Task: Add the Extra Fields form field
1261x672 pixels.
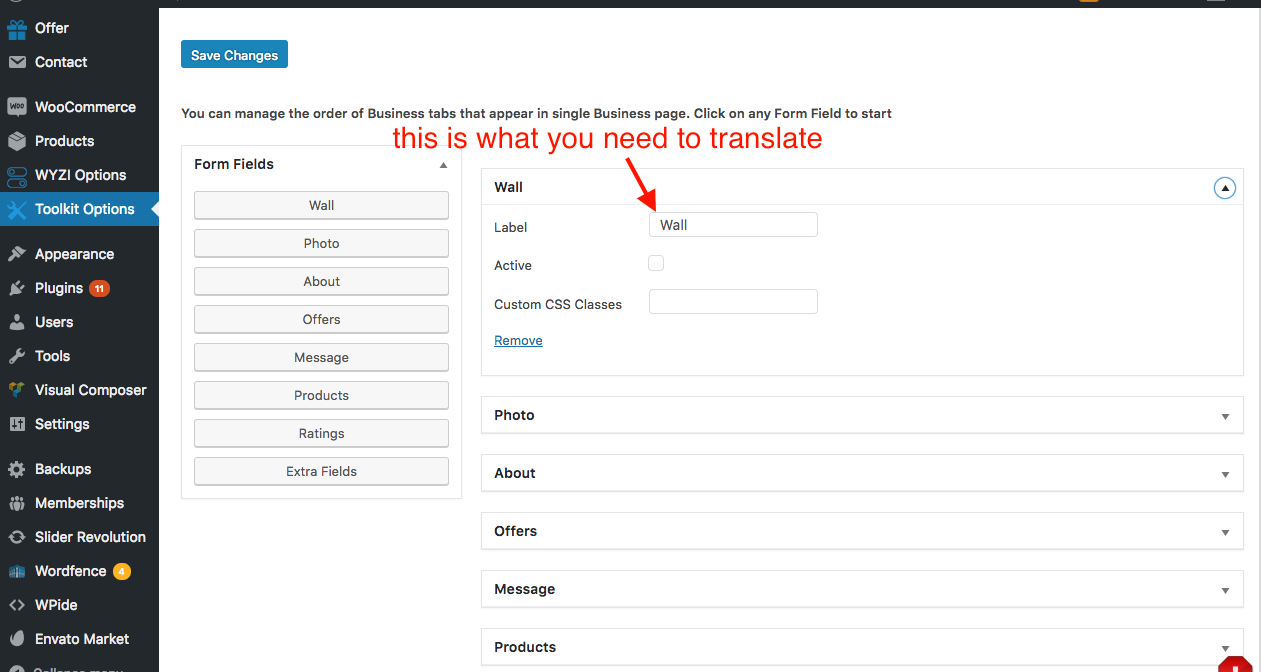Action: coord(321,471)
